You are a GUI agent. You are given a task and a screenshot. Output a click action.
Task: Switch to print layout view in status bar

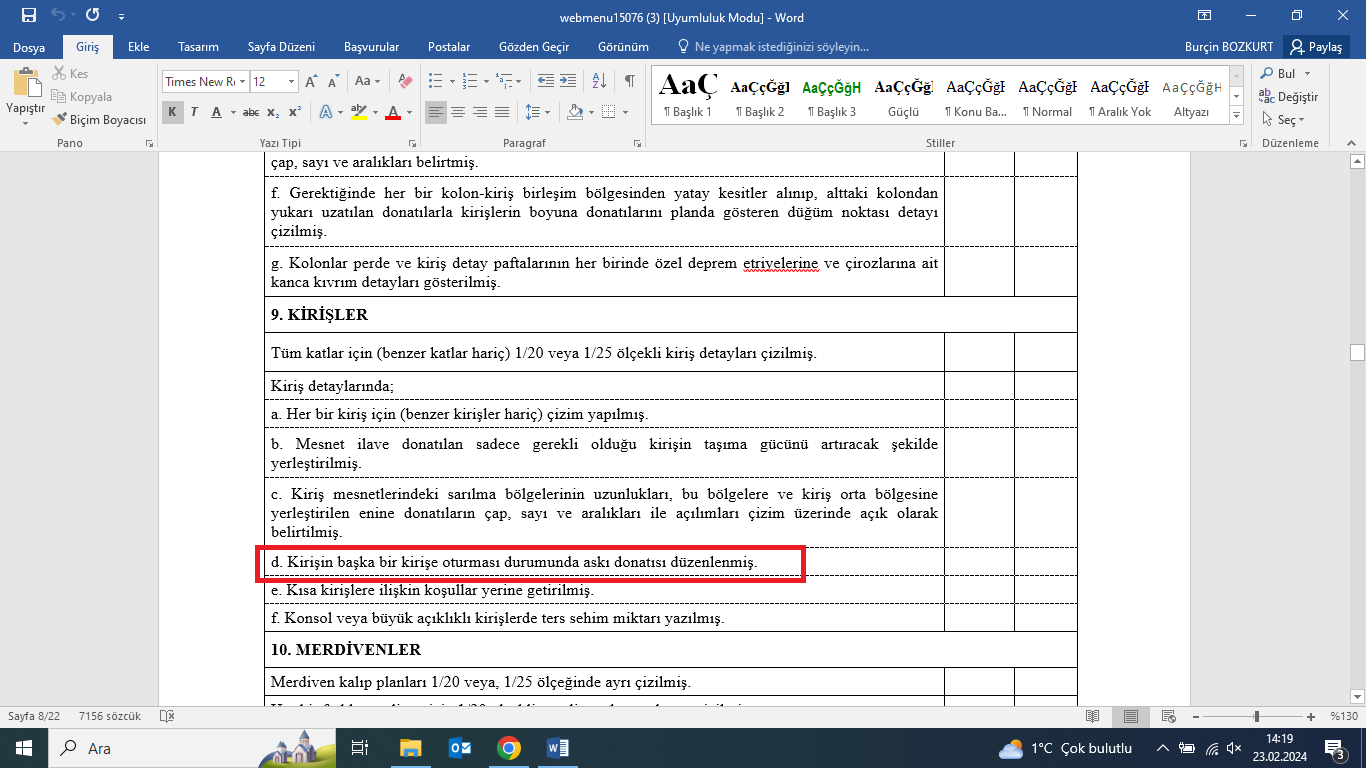point(1130,716)
